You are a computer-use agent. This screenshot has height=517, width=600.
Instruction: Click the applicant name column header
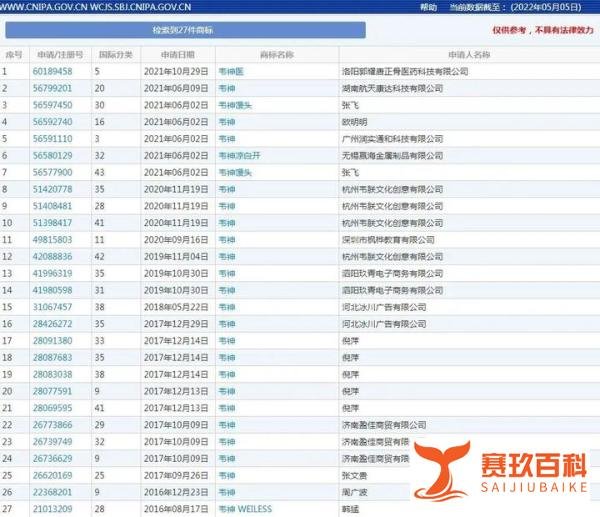[470, 55]
